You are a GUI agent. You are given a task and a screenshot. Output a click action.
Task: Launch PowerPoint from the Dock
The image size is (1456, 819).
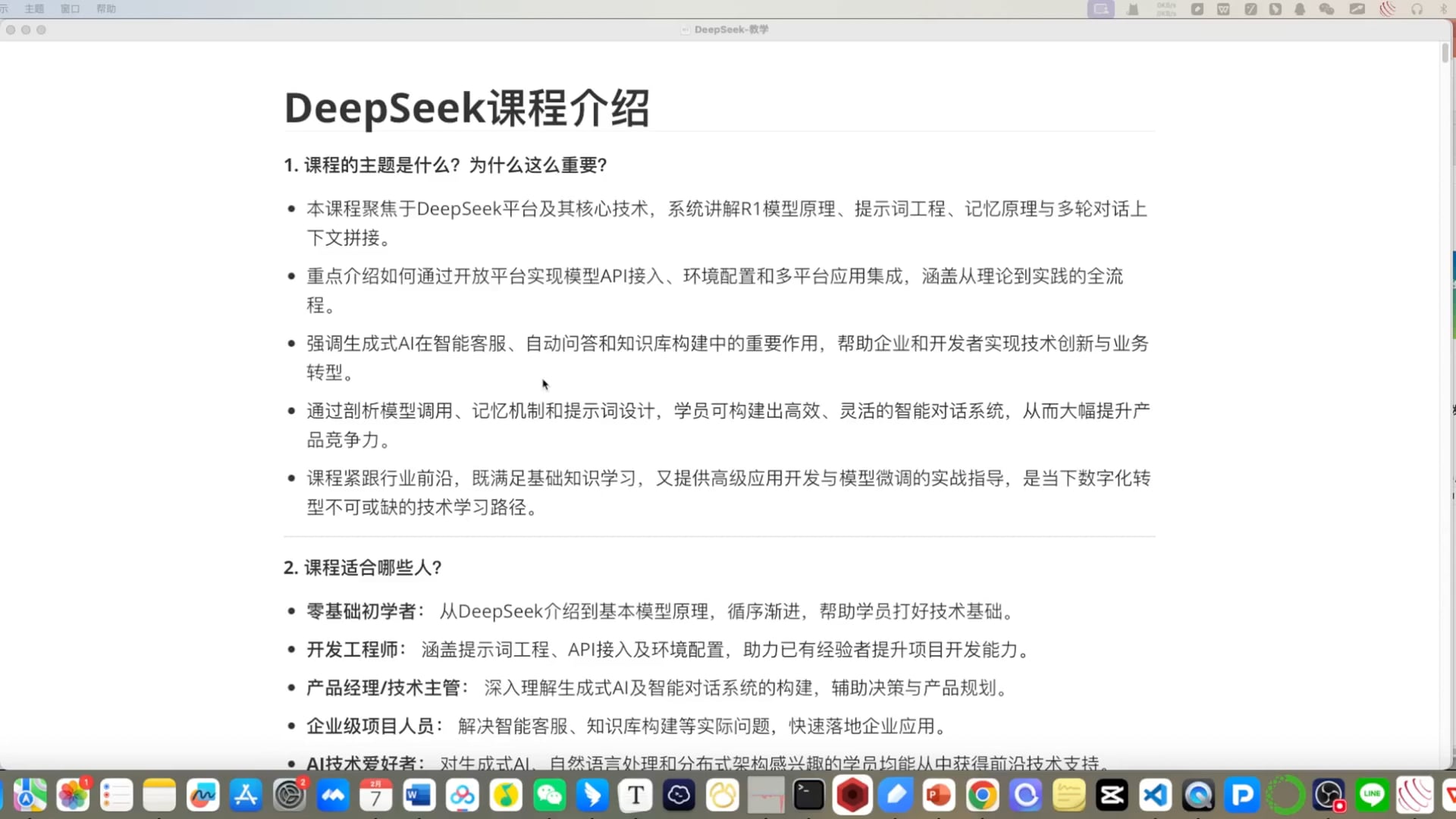click(x=938, y=796)
